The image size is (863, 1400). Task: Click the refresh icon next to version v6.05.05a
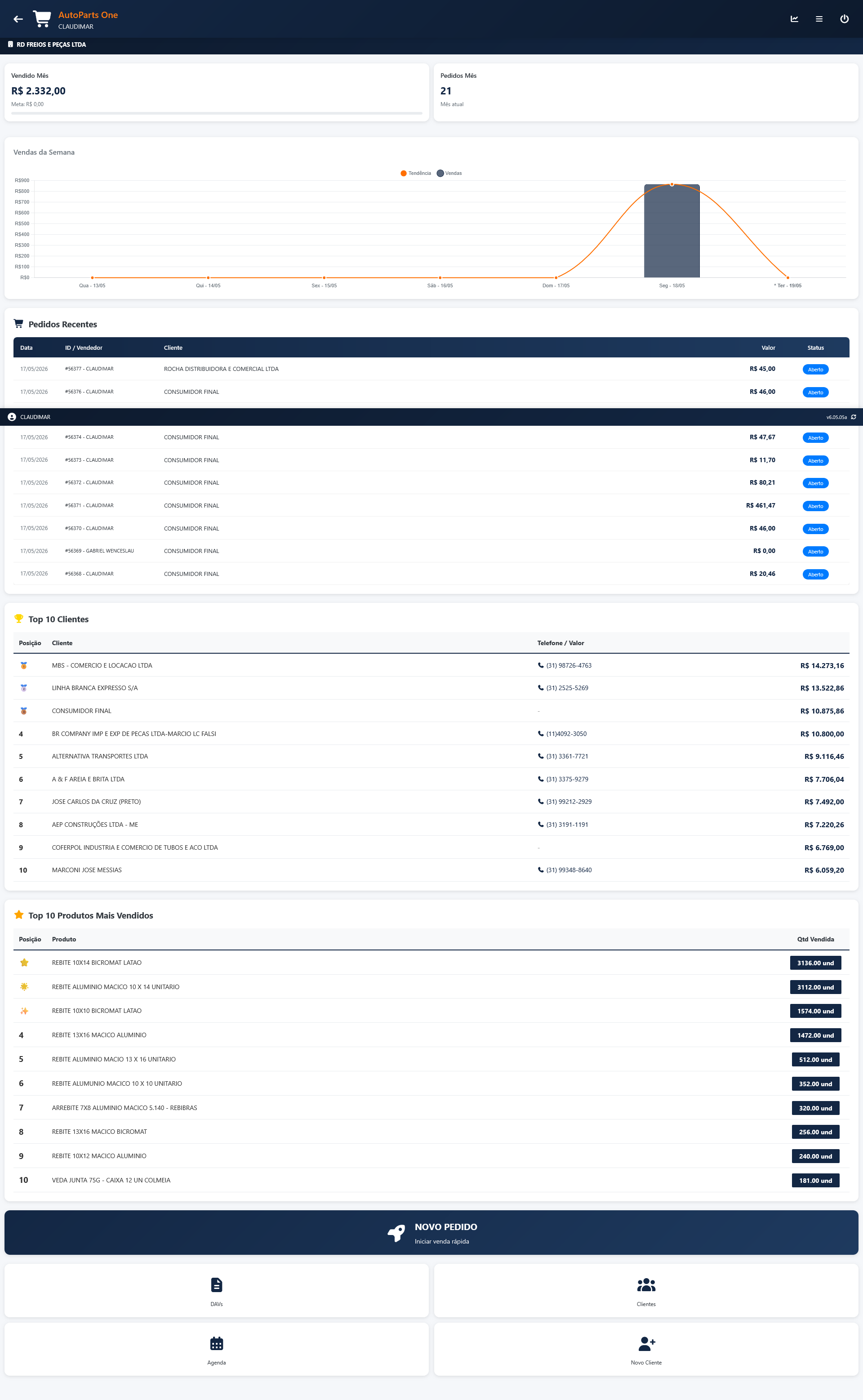coord(853,417)
